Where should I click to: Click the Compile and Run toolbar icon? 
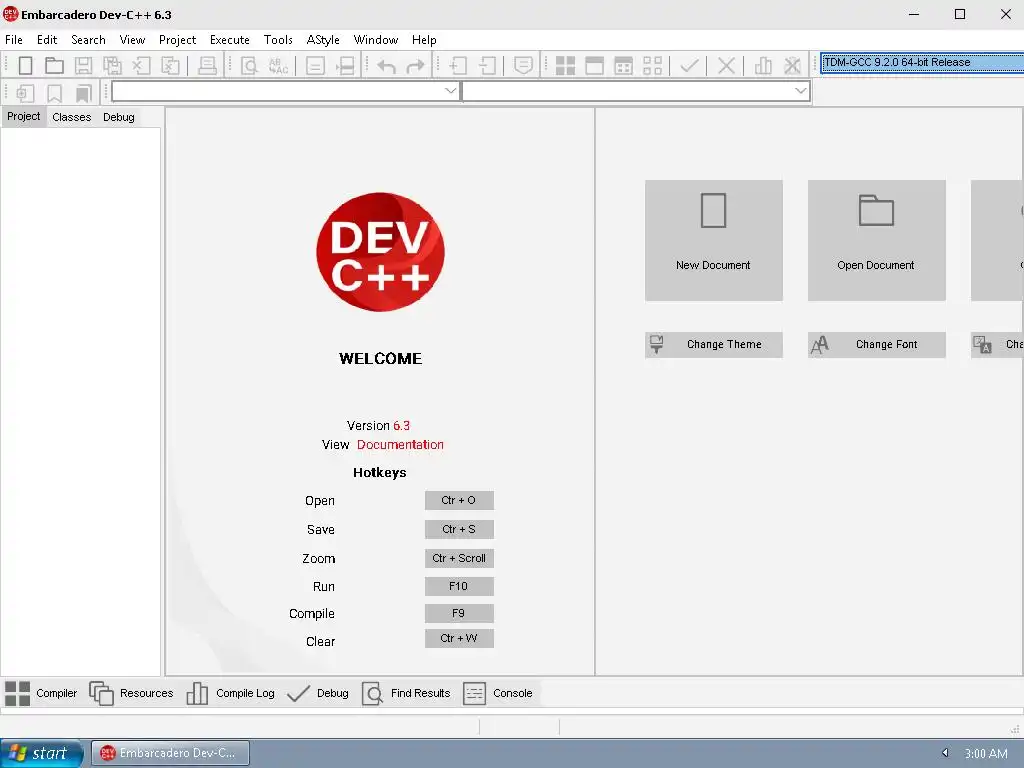click(624, 65)
